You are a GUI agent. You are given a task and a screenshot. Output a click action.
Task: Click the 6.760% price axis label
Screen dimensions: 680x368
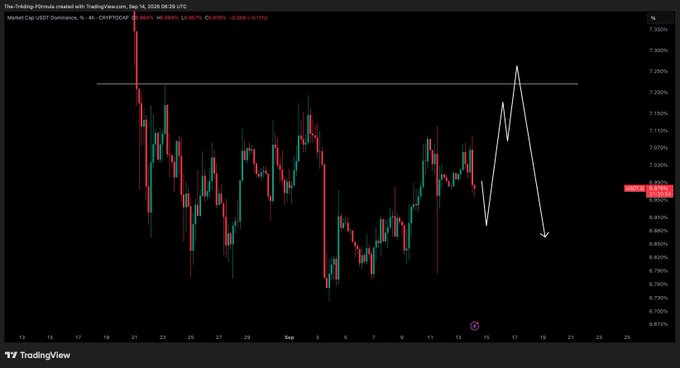pos(658,284)
